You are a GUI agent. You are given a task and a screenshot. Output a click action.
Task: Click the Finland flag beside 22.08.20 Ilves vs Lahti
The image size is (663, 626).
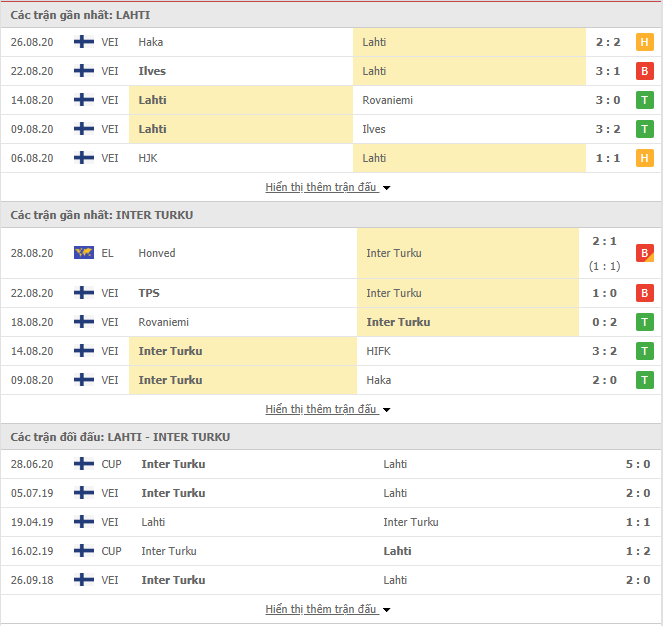pyautogui.click(x=84, y=71)
